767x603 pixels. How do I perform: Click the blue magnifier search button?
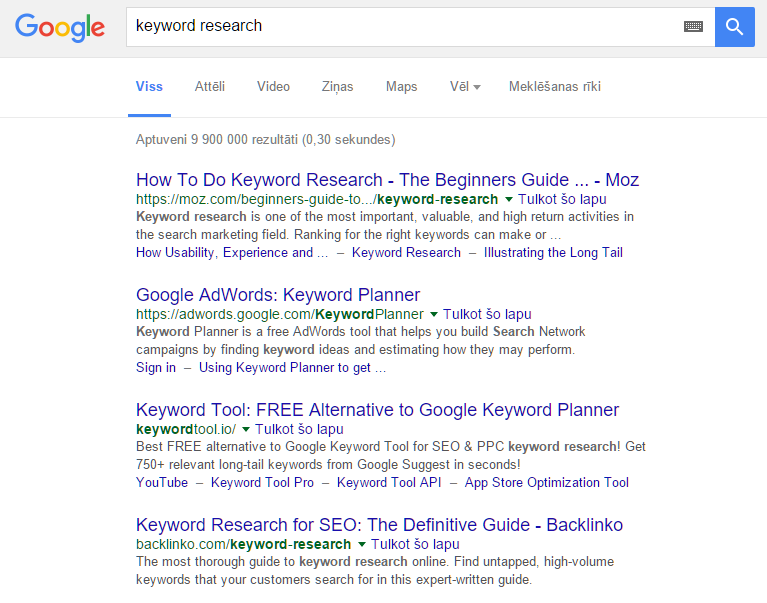pos(734,27)
